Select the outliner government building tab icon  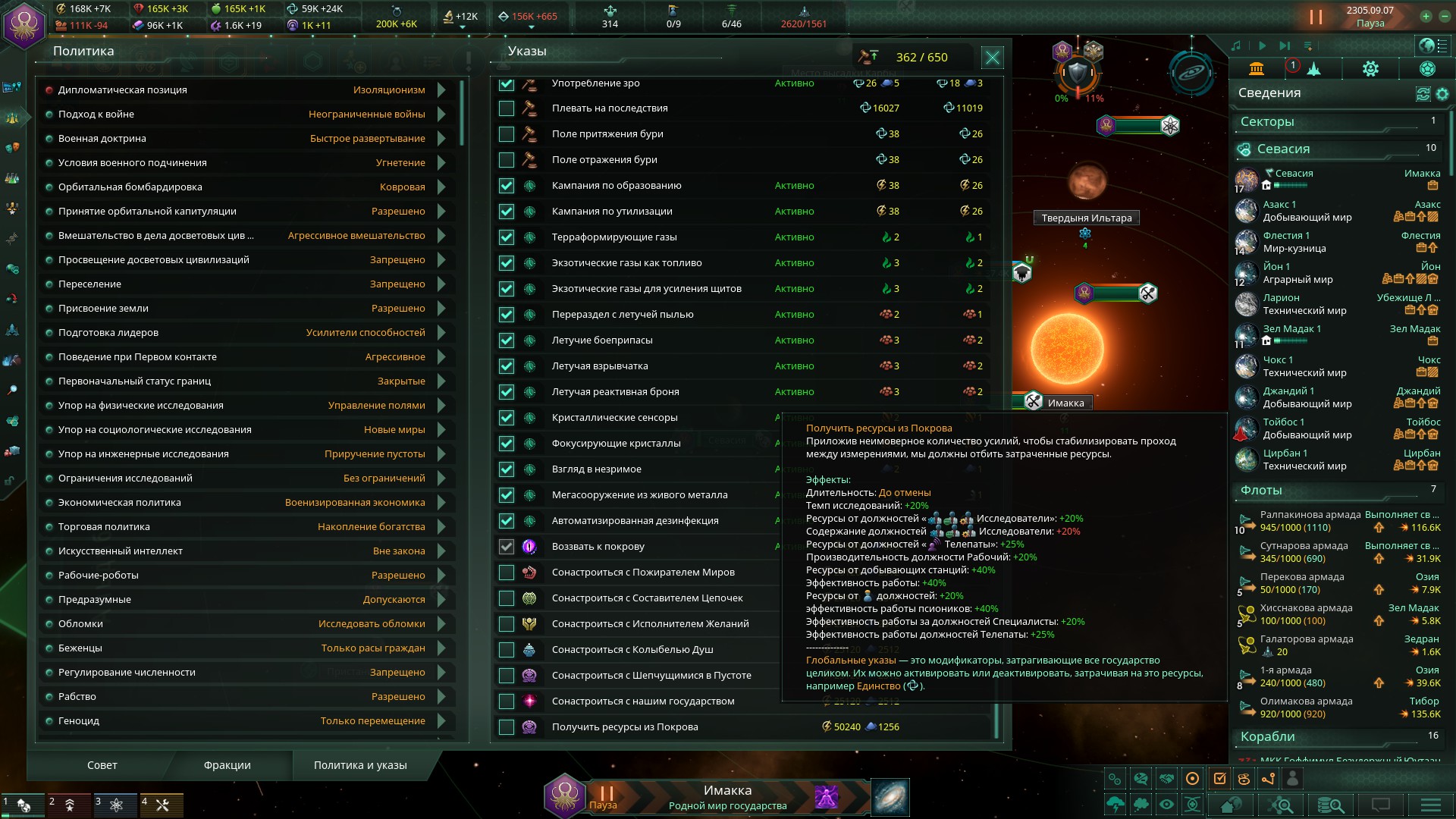coord(1257,69)
